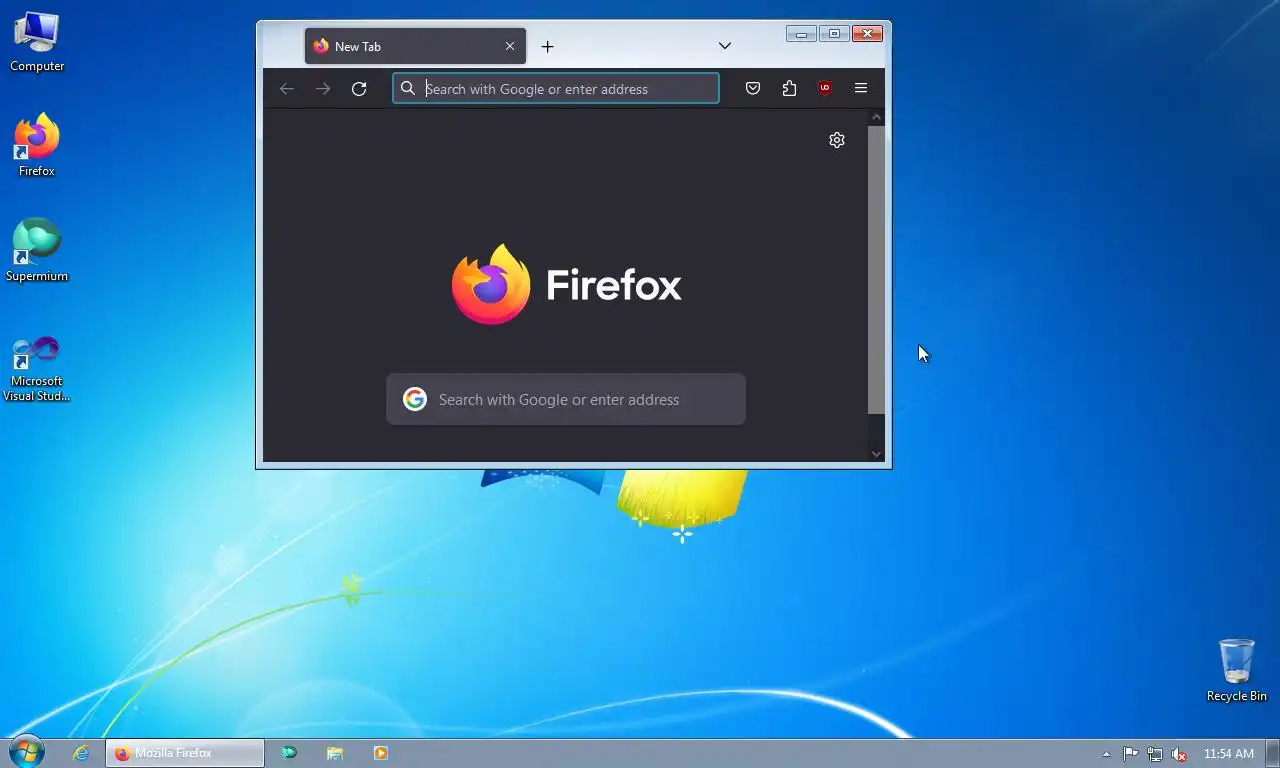Select the Firefox desktop shortcut
Screen dimensions: 1280x768
(x=37, y=146)
